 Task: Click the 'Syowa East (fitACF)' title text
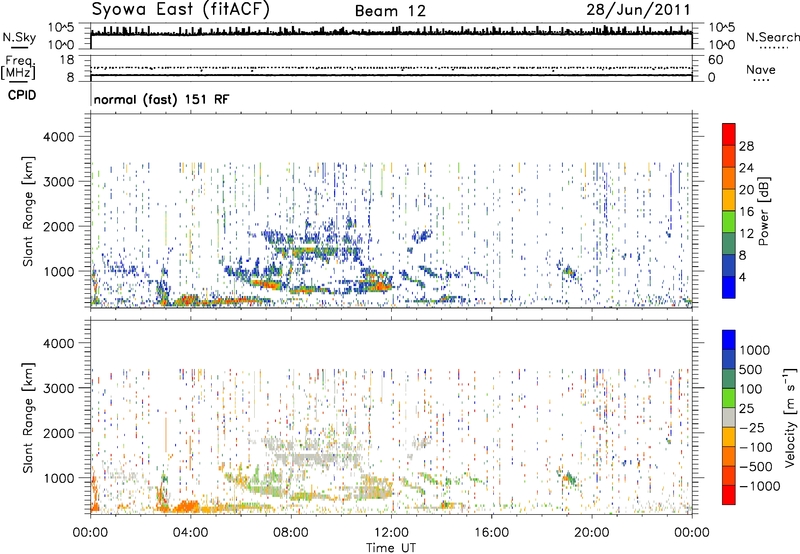(x=181, y=9)
